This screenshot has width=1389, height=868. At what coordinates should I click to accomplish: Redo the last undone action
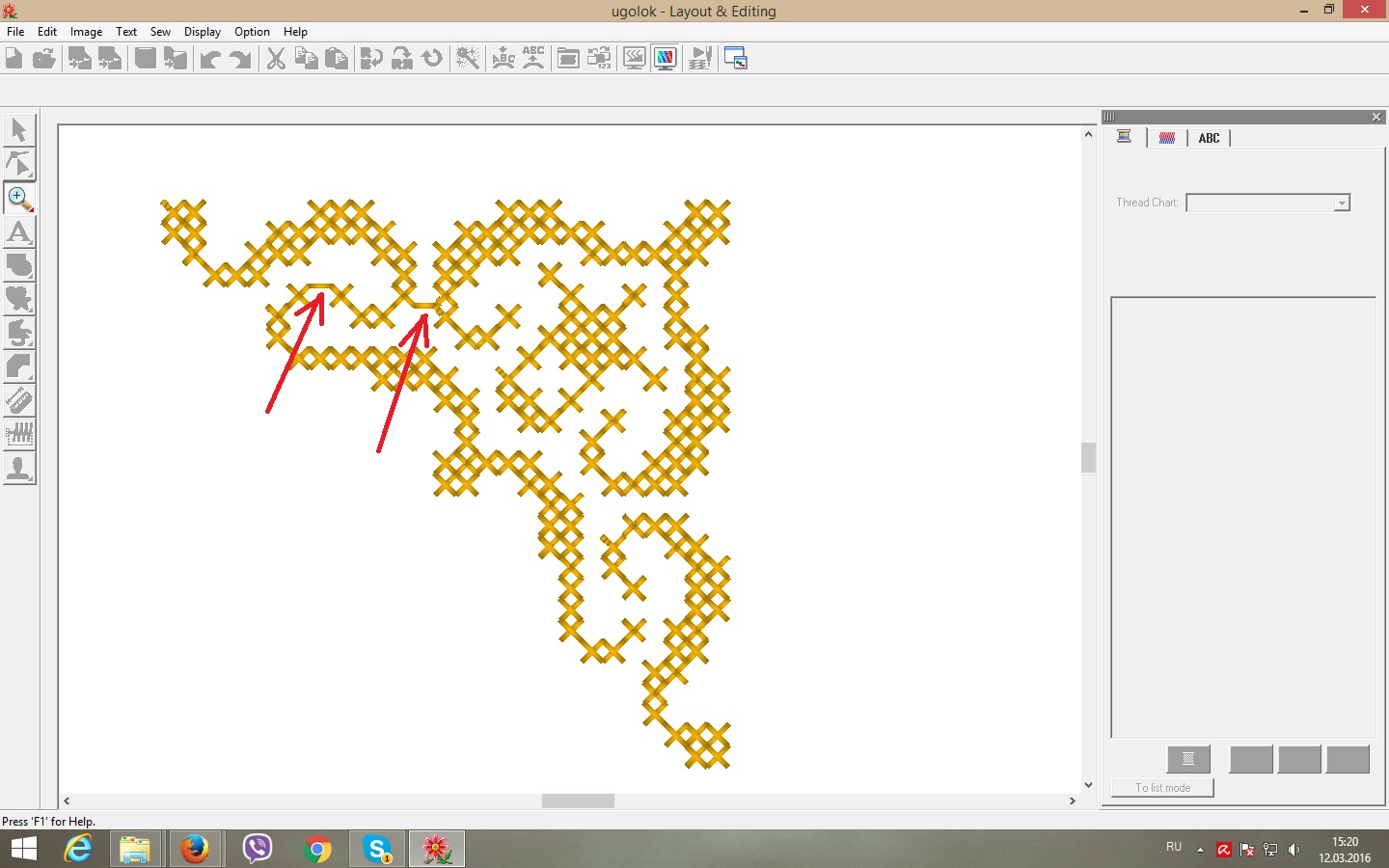(240, 59)
